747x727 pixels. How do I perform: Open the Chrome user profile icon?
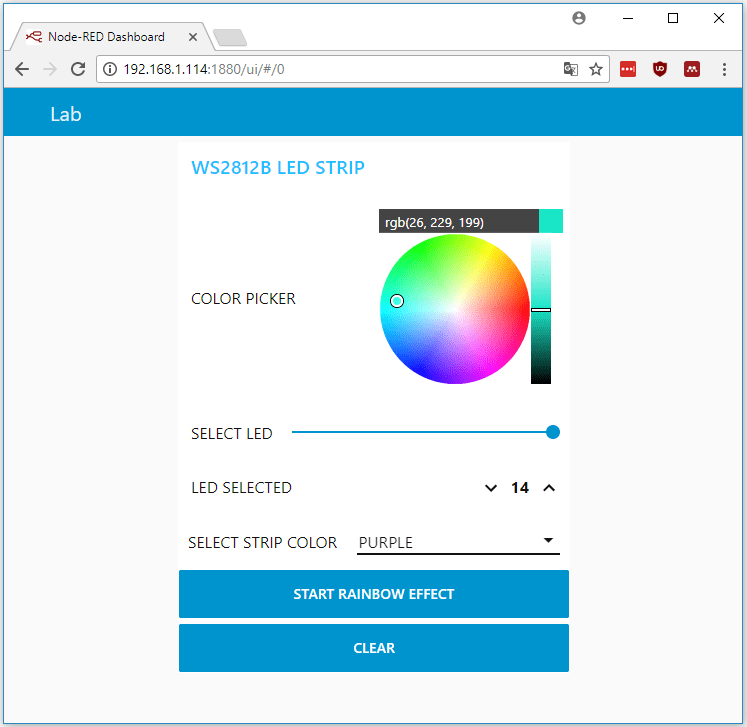[578, 18]
